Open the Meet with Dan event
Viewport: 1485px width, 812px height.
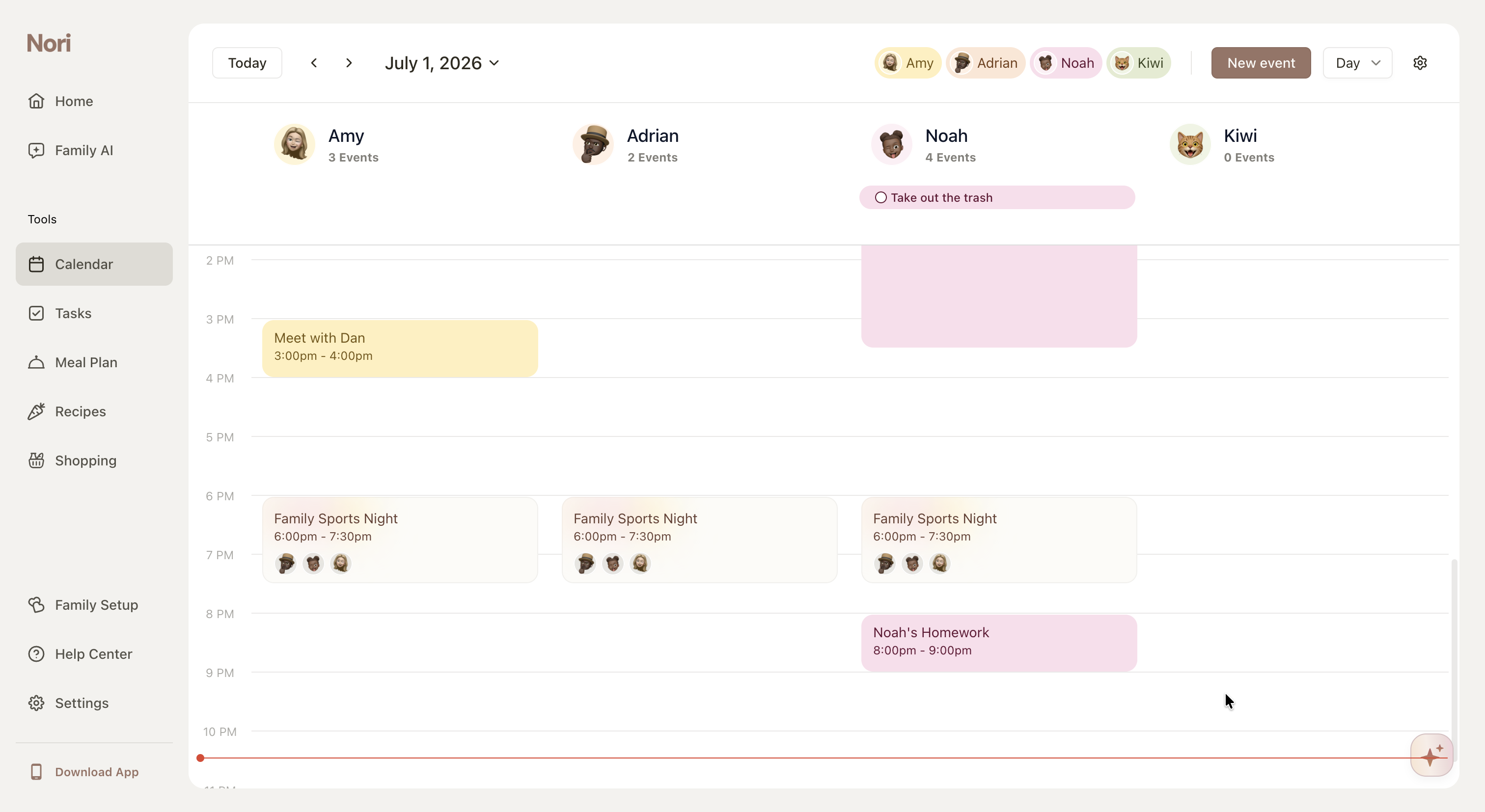(x=400, y=349)
